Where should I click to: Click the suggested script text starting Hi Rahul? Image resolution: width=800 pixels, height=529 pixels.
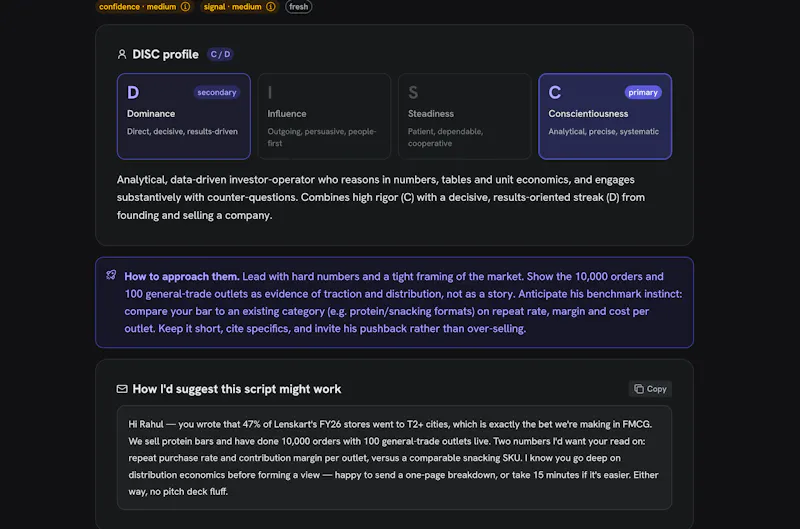pyautogui.click(x=394, y=458)
